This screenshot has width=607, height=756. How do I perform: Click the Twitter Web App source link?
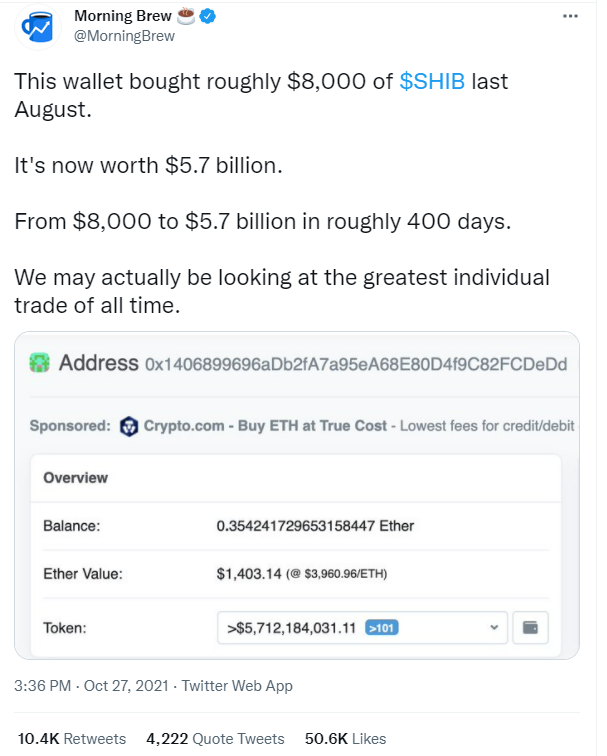tap(237, 686)
